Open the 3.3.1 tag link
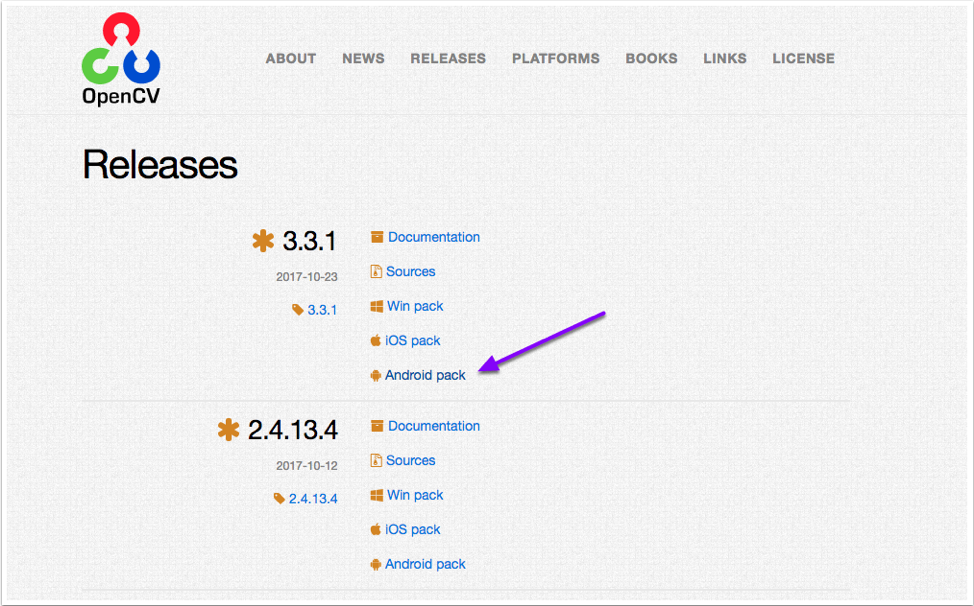Image resolution: width=974 pixels, height=606 pixels. 322,309
